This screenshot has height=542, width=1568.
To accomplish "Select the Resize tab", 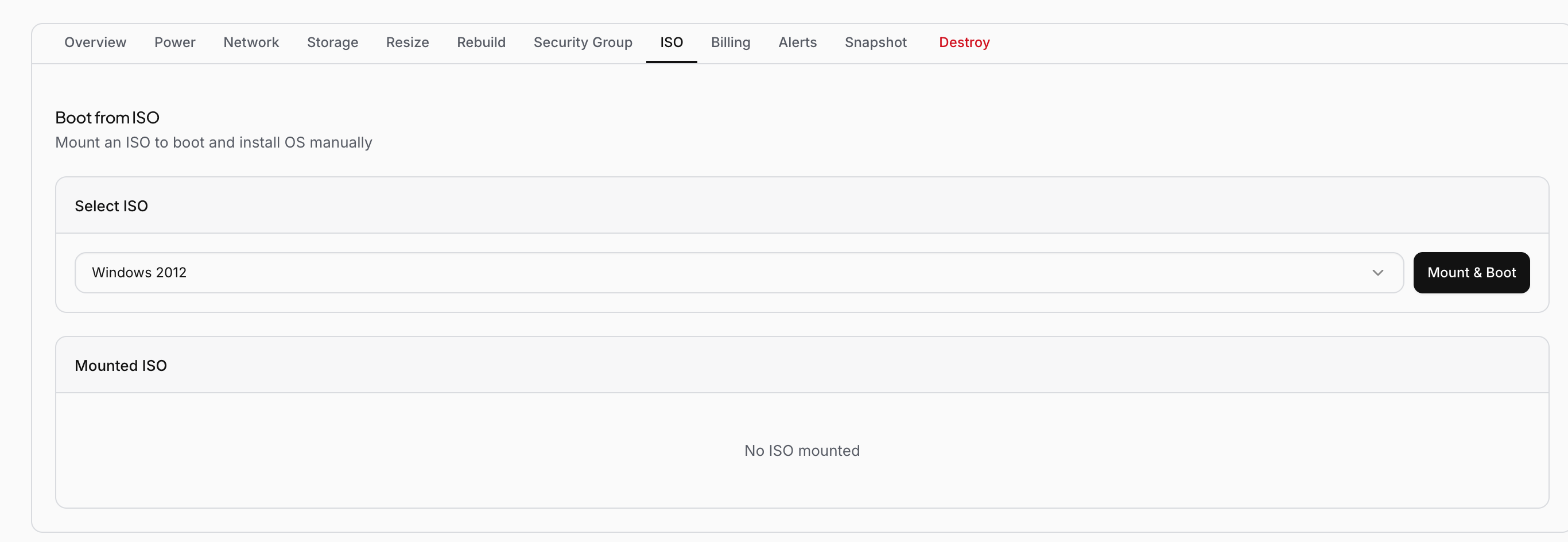I will tap(407, 42).
